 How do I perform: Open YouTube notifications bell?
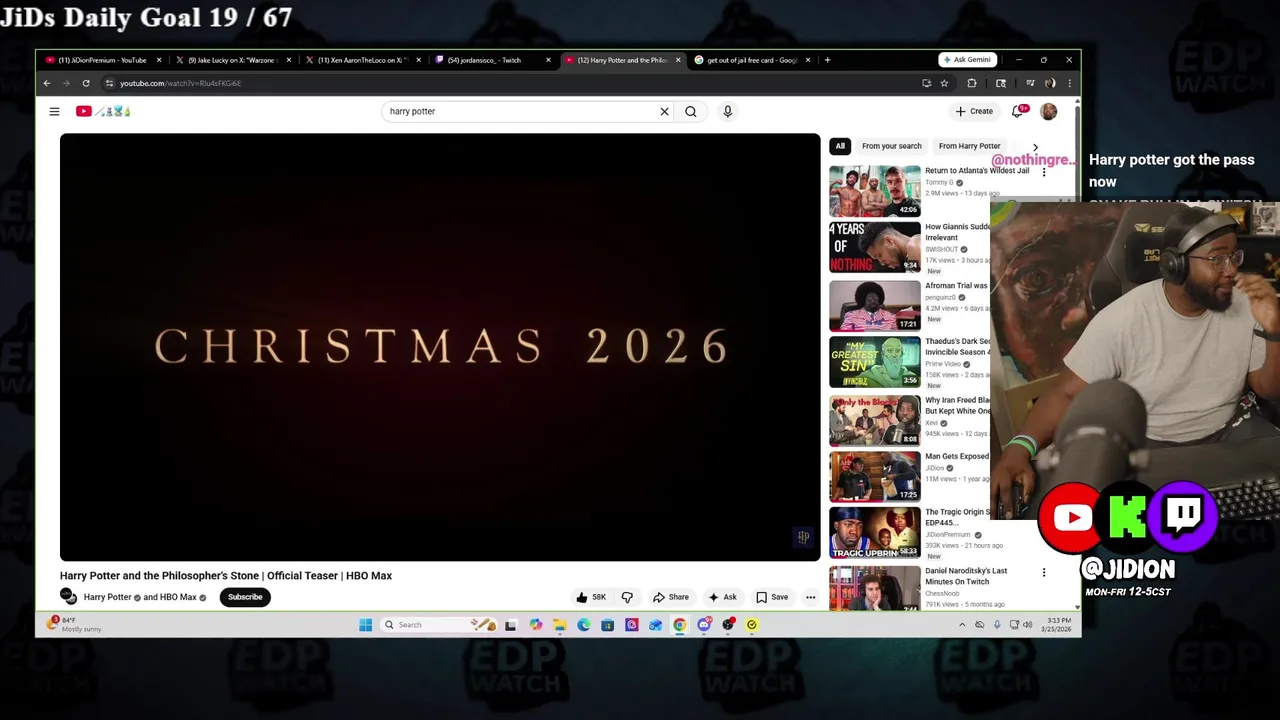pos(1018,111)
